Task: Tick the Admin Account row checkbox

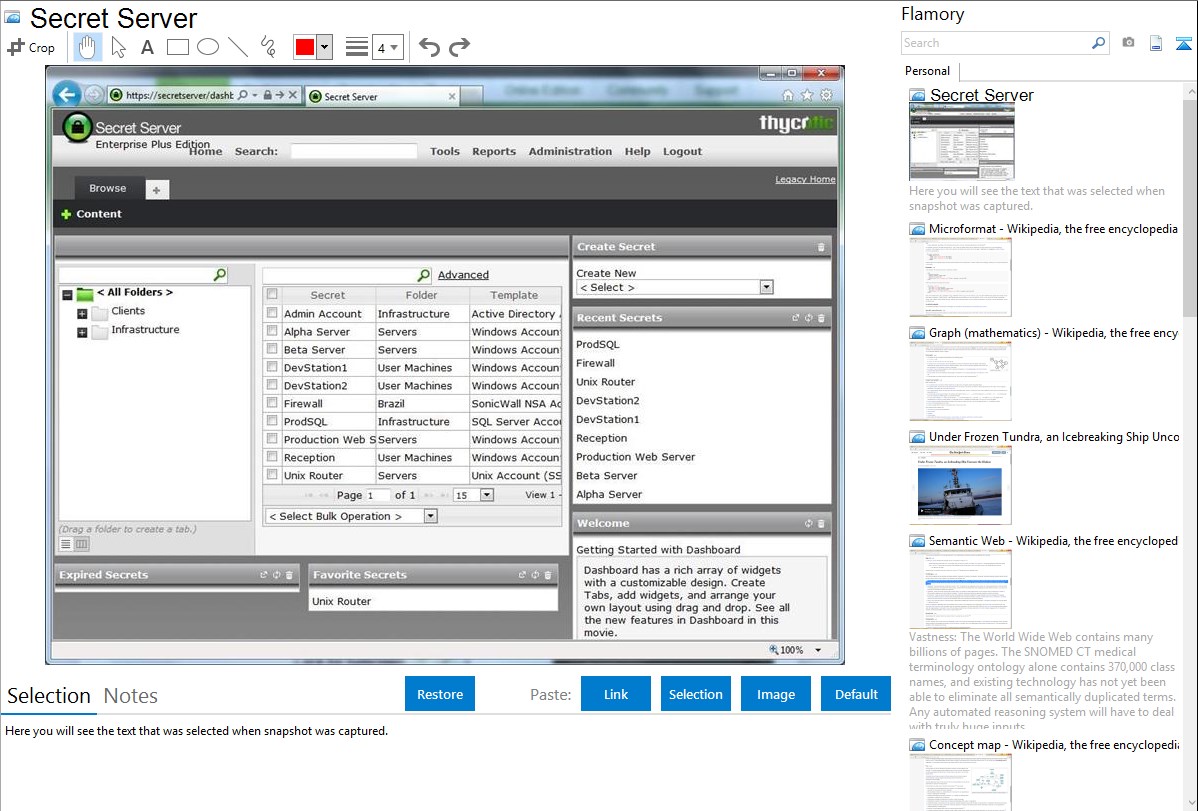Action: pyautogui.click(x=272, y=313)
